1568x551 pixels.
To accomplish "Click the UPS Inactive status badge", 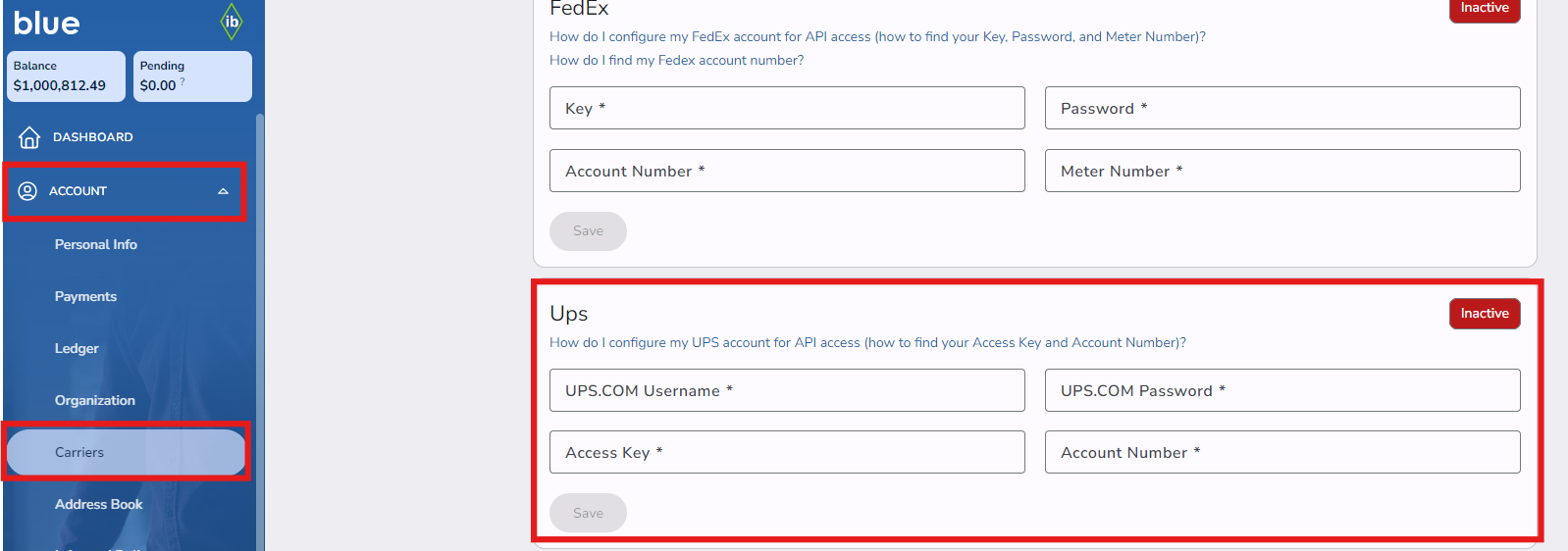I will pos(1484,314).
